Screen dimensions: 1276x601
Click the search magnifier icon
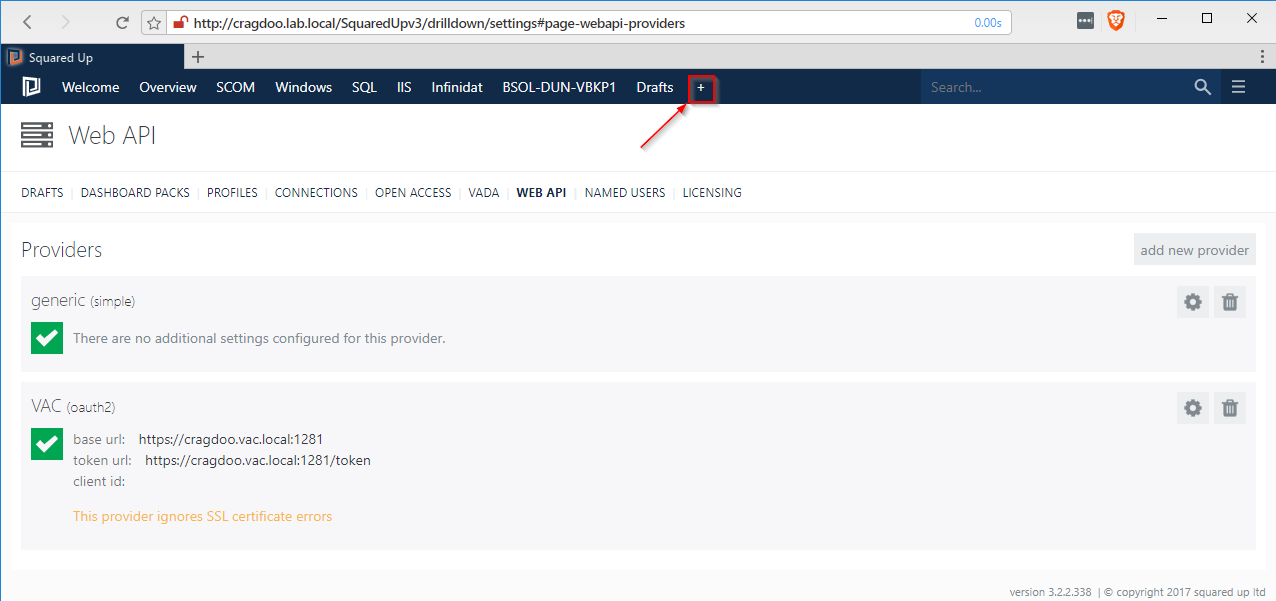pos(1203,87)
